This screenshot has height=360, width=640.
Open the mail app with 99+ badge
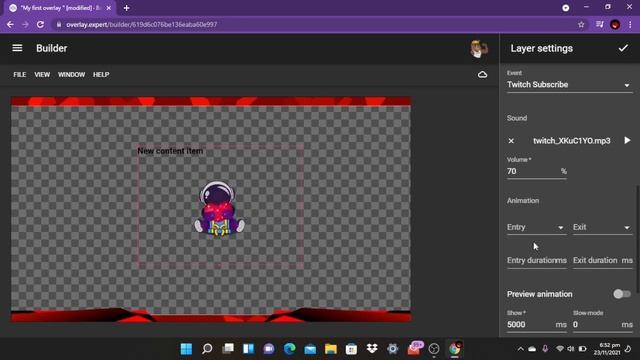[x=414, y=348]
